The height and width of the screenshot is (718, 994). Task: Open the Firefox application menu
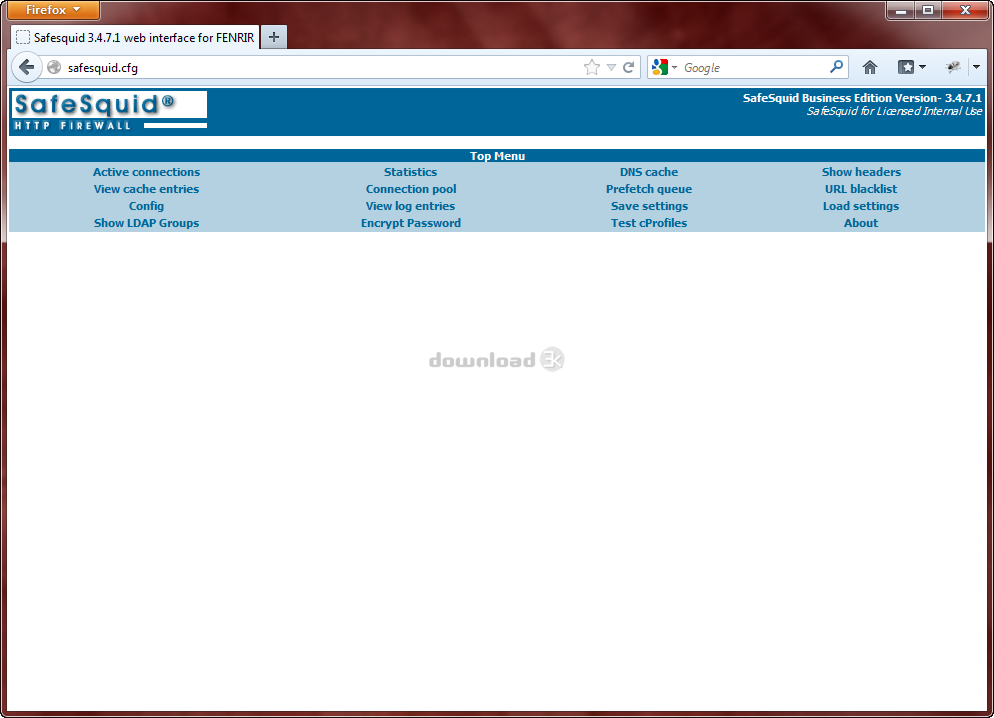[x=54, y=10]
